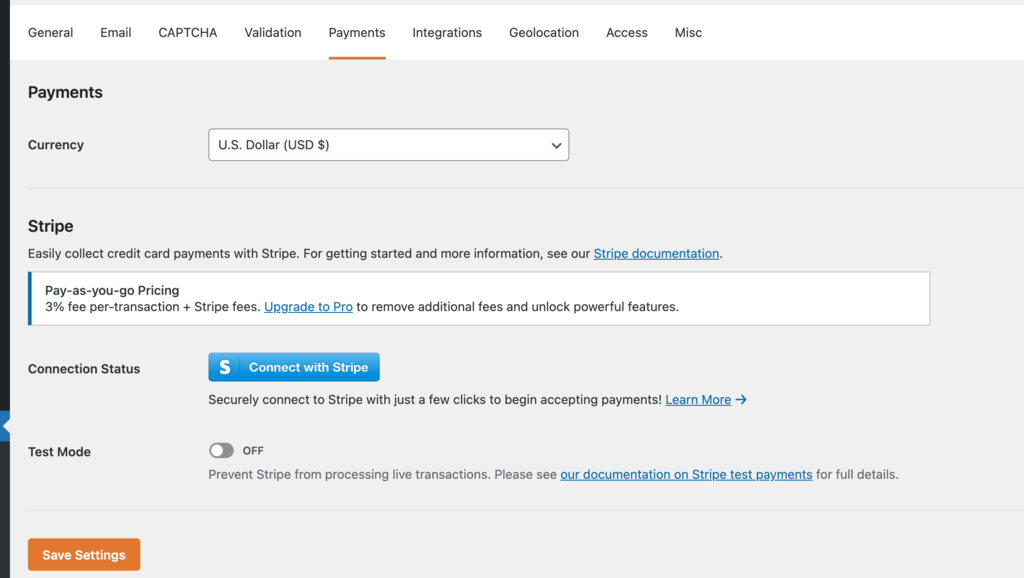Image resolution: width=1024 pixels, height=578 pixels.
Task: Go to the Integrations tab
Action: point(447,32)
